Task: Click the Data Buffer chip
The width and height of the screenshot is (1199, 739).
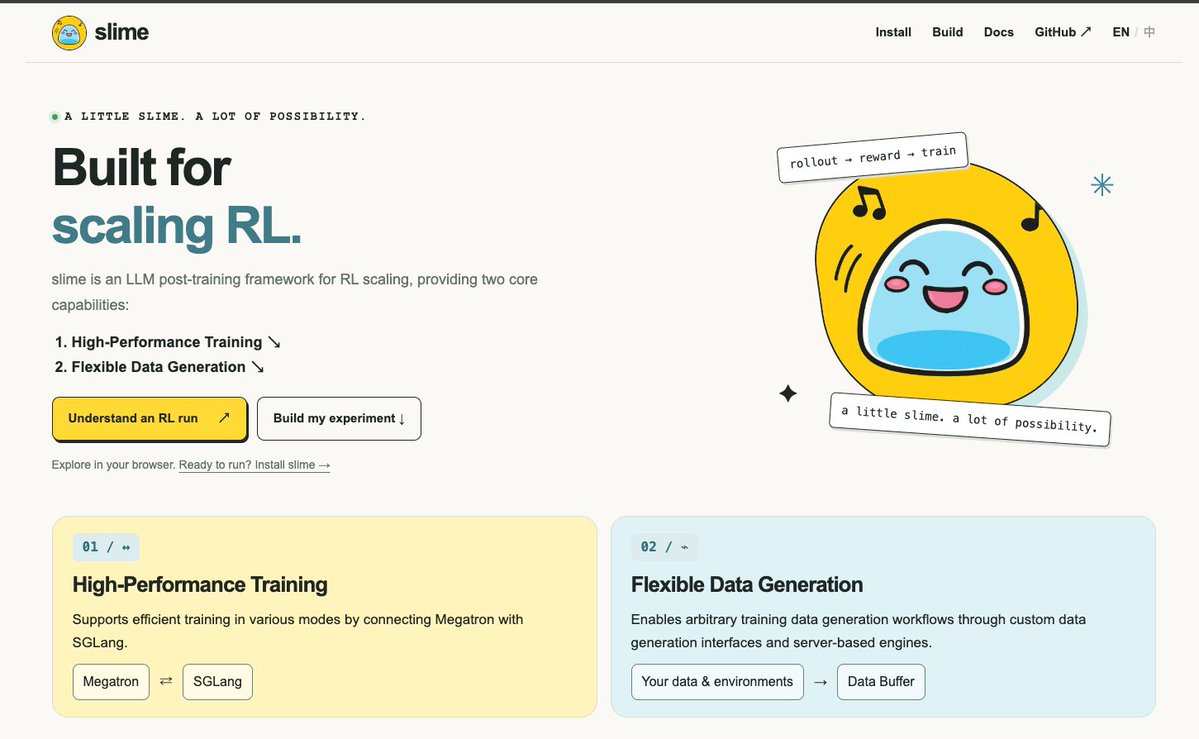Action: (881, 682)
